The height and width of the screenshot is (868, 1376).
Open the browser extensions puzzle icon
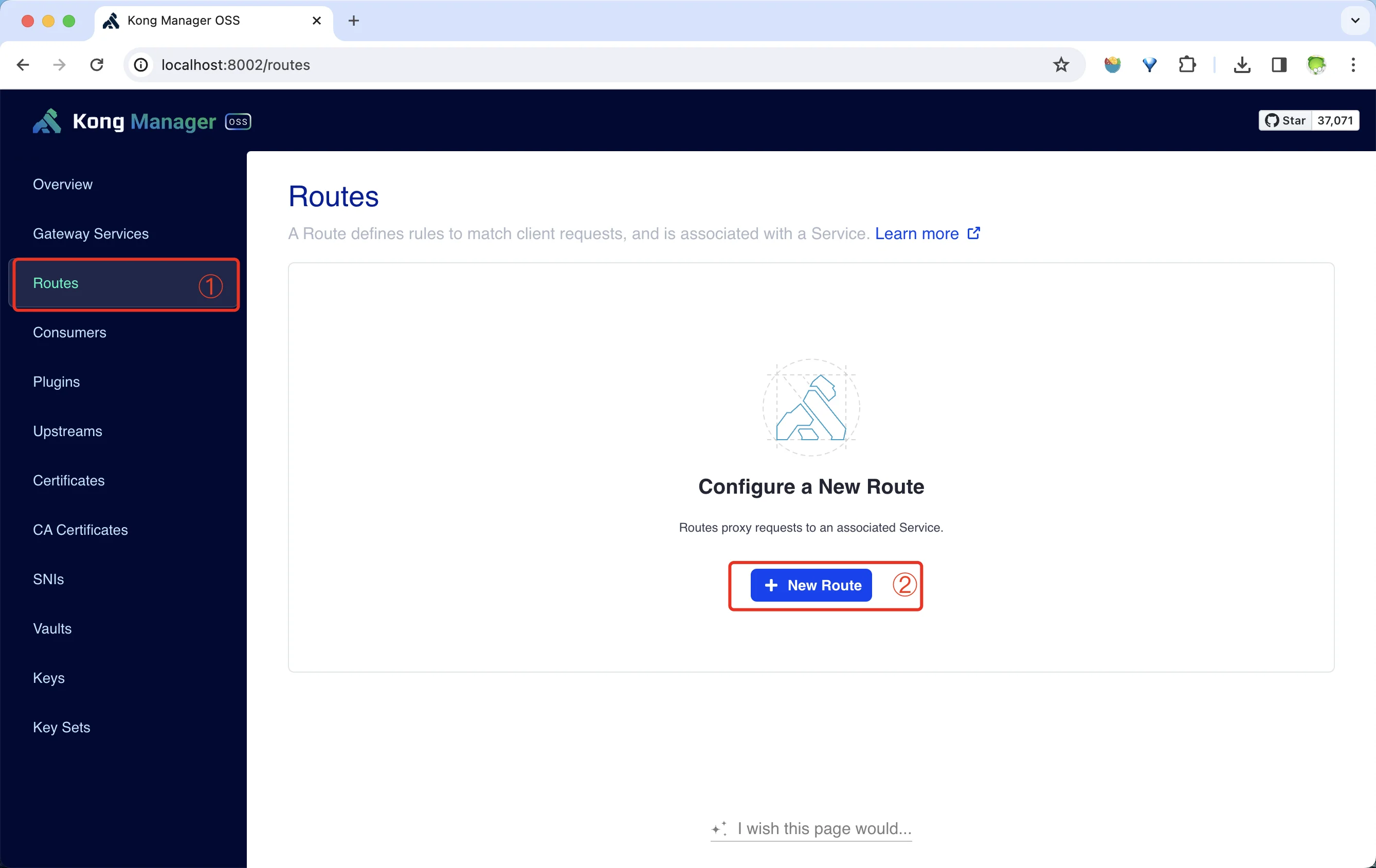click(1187, 65)
